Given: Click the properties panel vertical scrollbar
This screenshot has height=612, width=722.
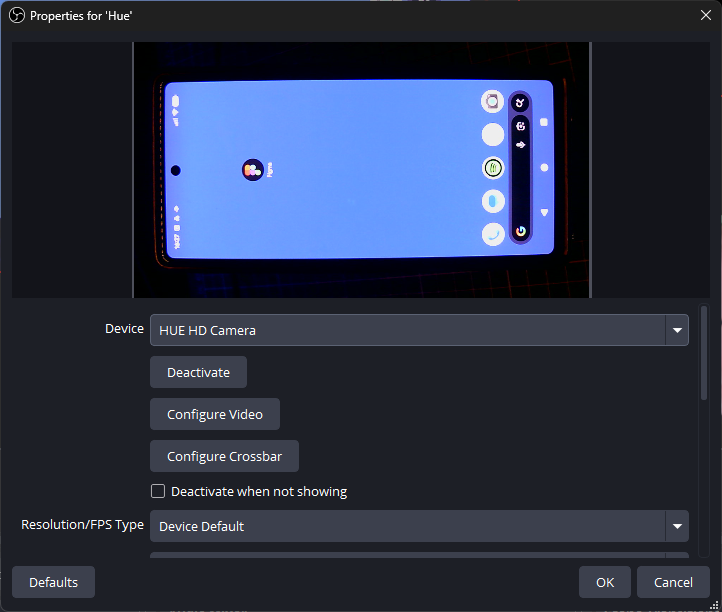Looking at the screenshot, I should (x=704, y=355).
